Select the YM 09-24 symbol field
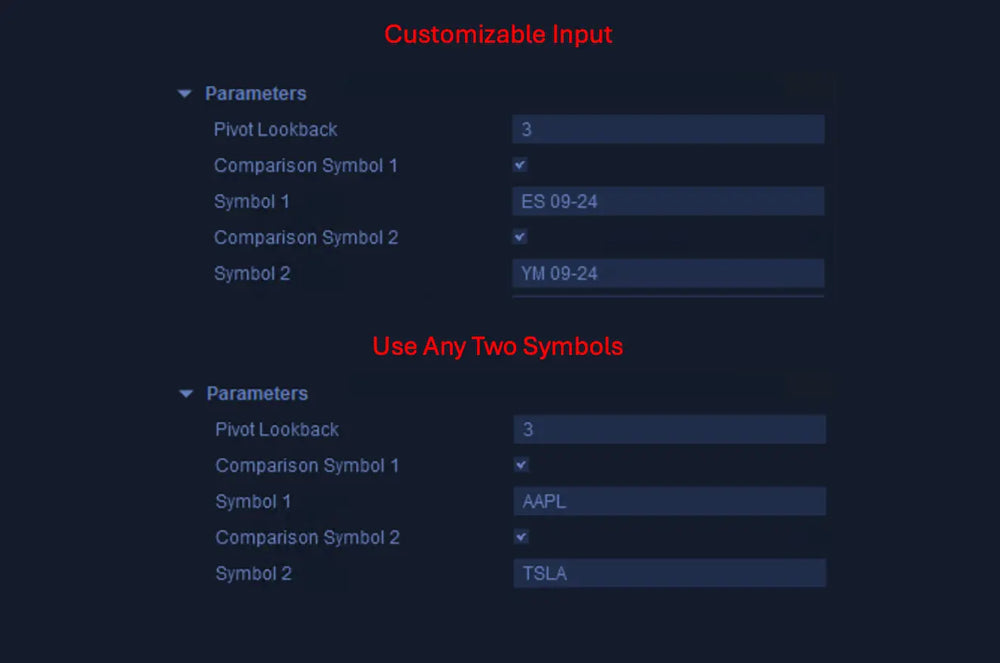This screenshot has width=1000, height=663. [x=668, y=273]
